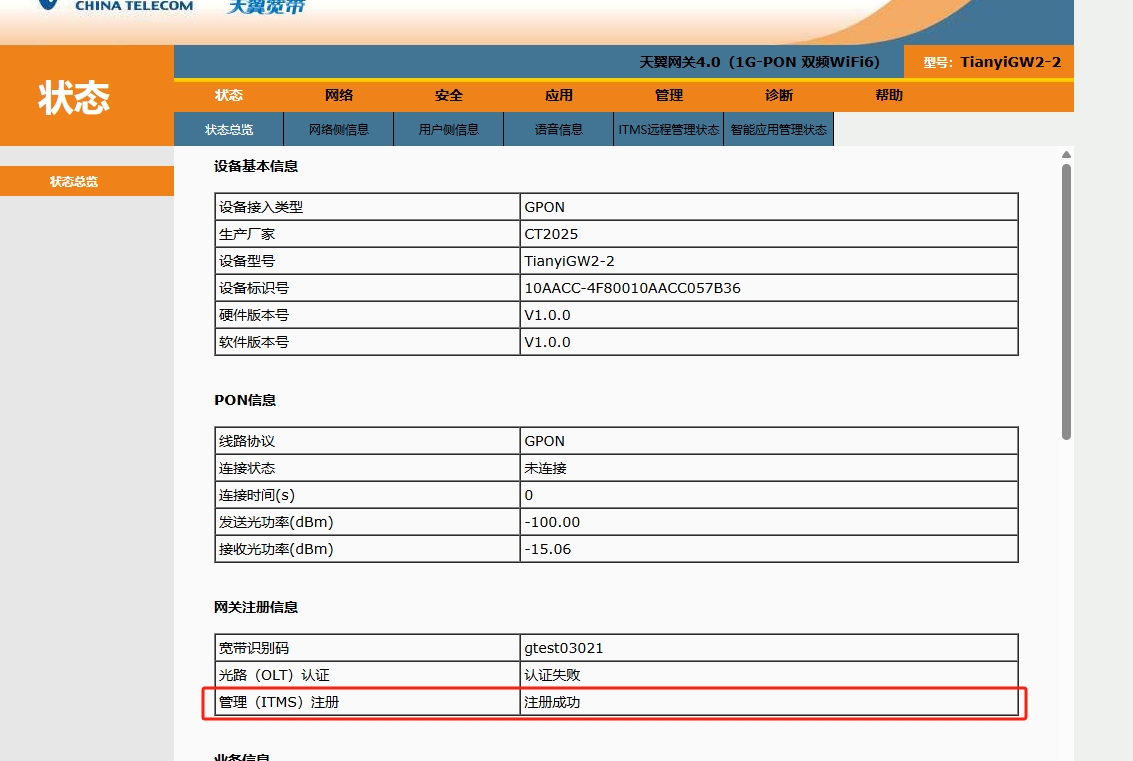The image size is (1133, 761).
Task: Select 状态总览 in the left sidebar
Action: click(87, 181)
